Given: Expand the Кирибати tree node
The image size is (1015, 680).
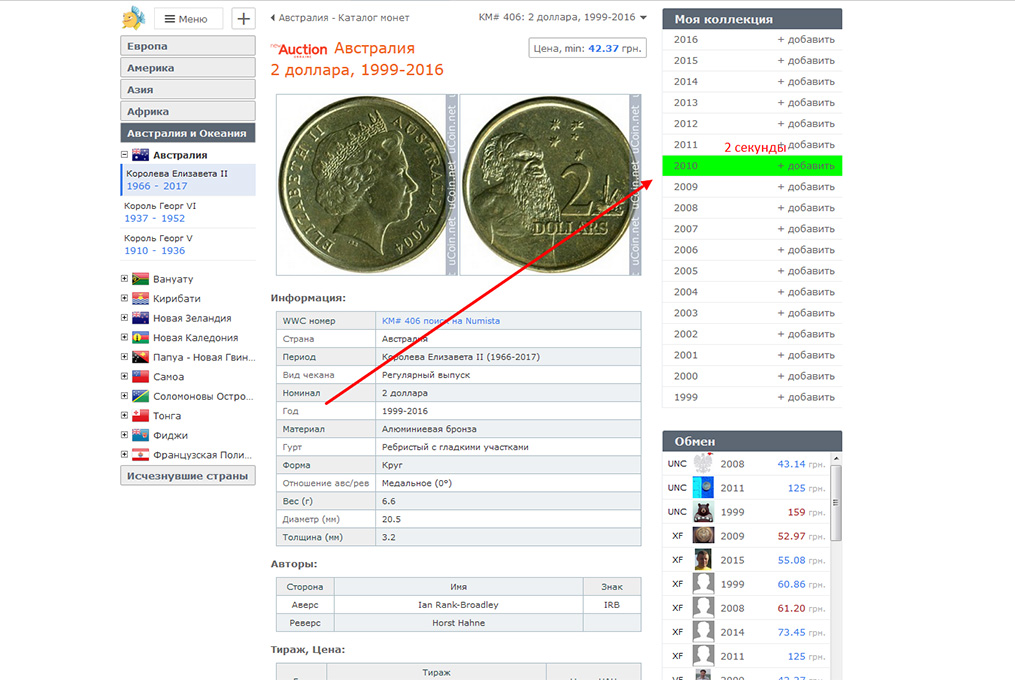Looking at the screenshot, I should pyautogui.click(x=125, y=299).
